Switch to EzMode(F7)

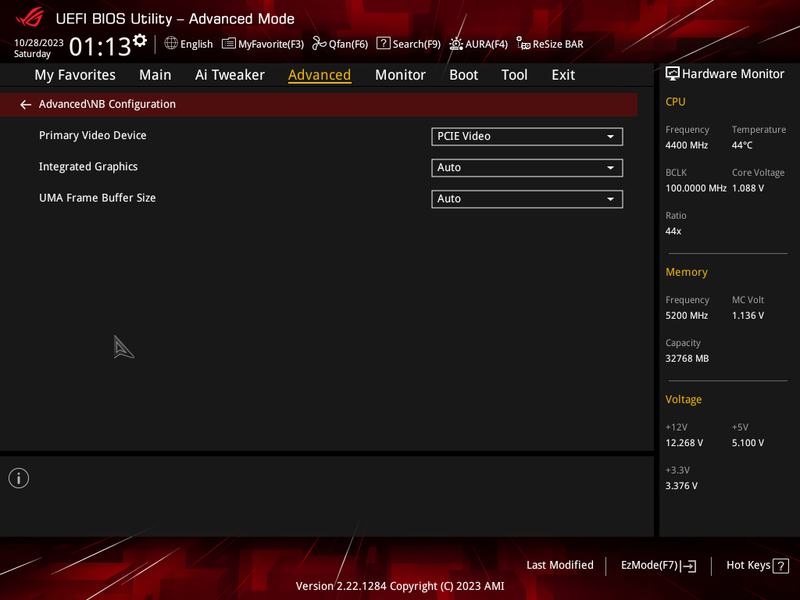pos(658,565)
